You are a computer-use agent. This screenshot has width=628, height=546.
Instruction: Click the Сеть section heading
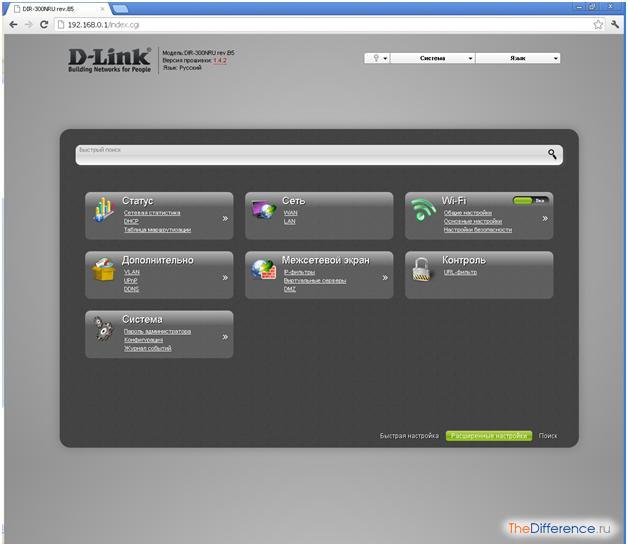294,201
